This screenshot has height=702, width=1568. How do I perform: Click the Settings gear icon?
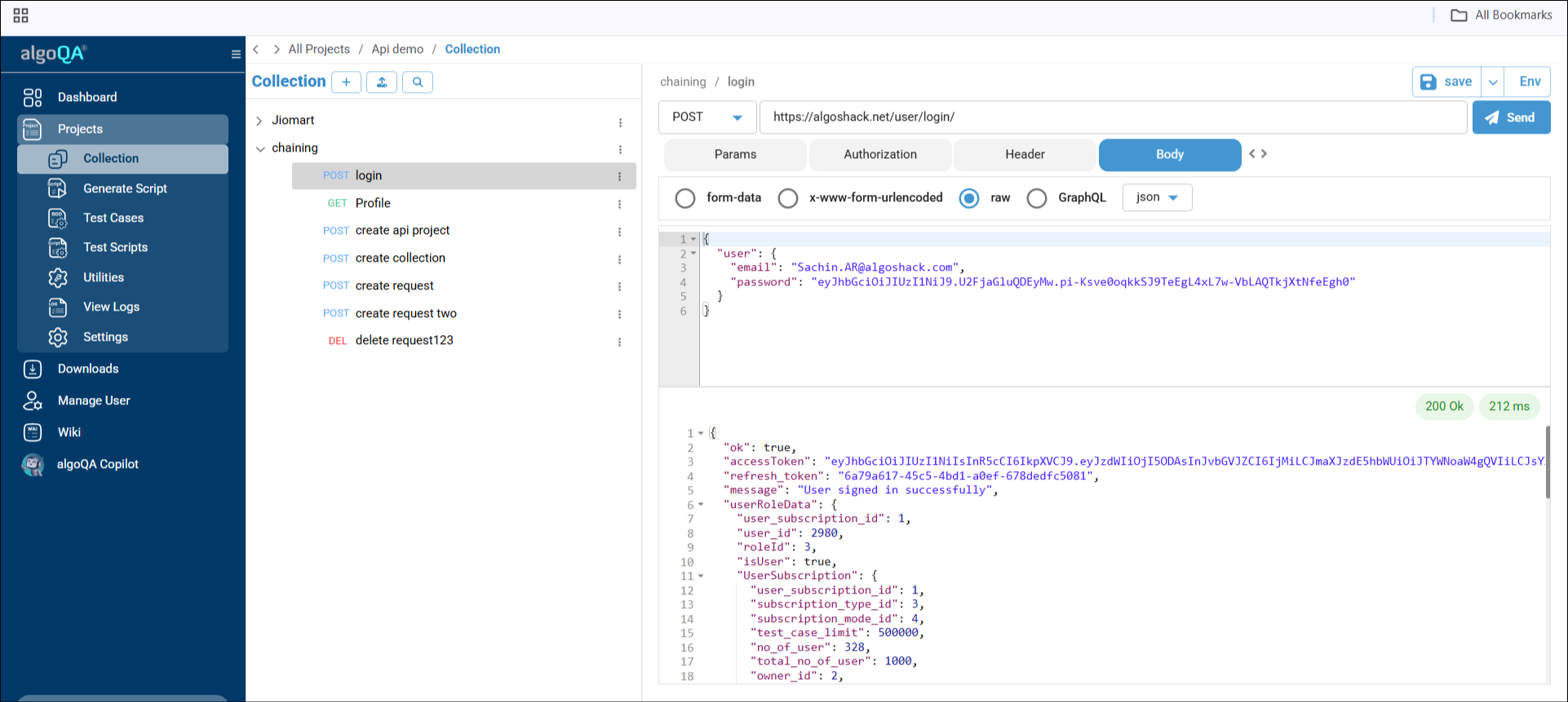tap(58, 337)
